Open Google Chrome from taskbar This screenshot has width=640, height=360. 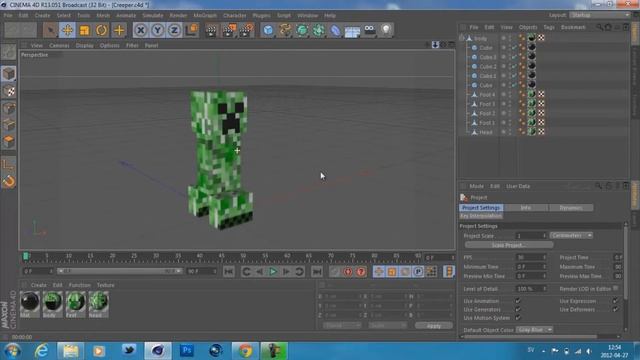click(245, 351)
